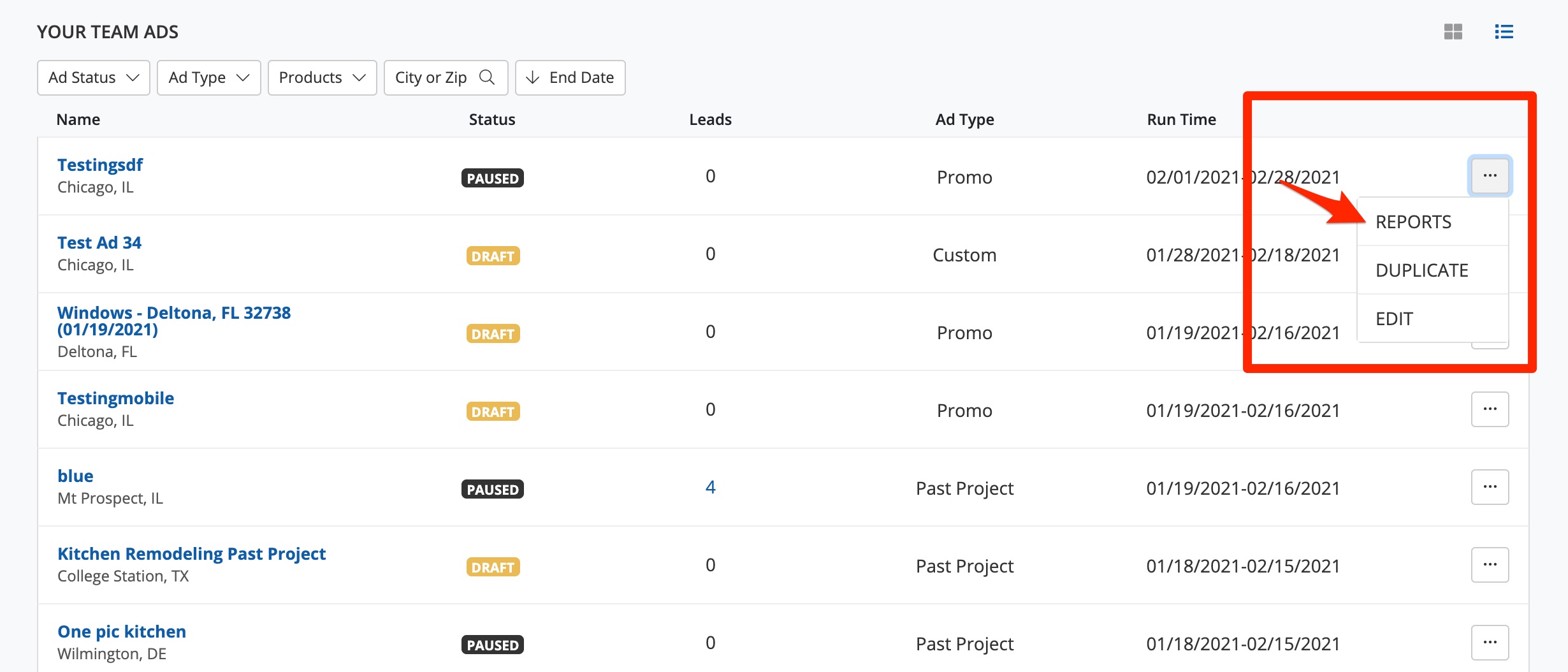Select REPORTS from the context menu

1413,222
